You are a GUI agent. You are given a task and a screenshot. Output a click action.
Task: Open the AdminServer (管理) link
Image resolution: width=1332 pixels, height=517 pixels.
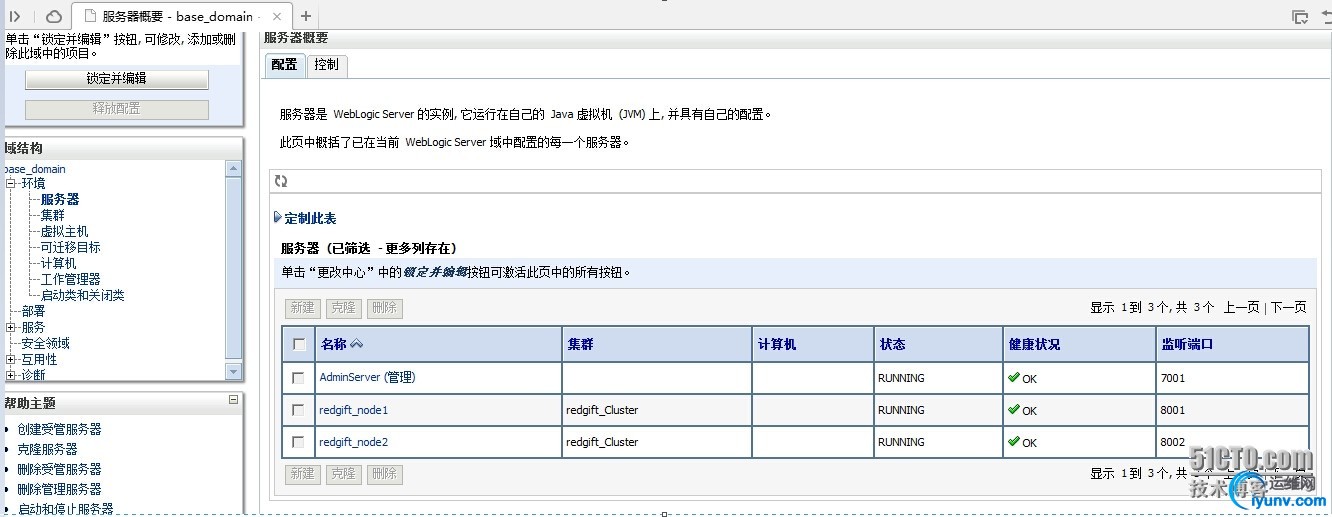point(367,377)
